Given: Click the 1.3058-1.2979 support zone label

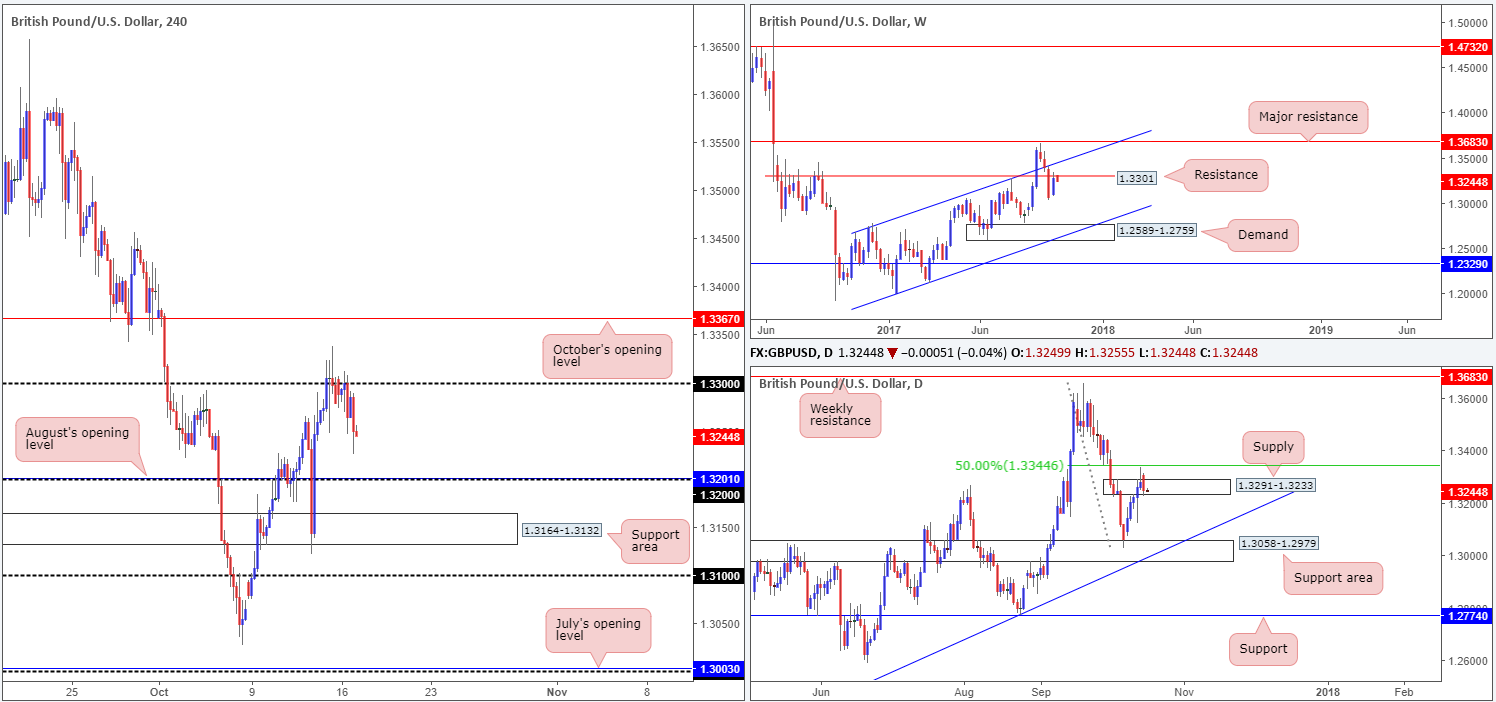Looking at the screenshot, I should [1279, 544].
